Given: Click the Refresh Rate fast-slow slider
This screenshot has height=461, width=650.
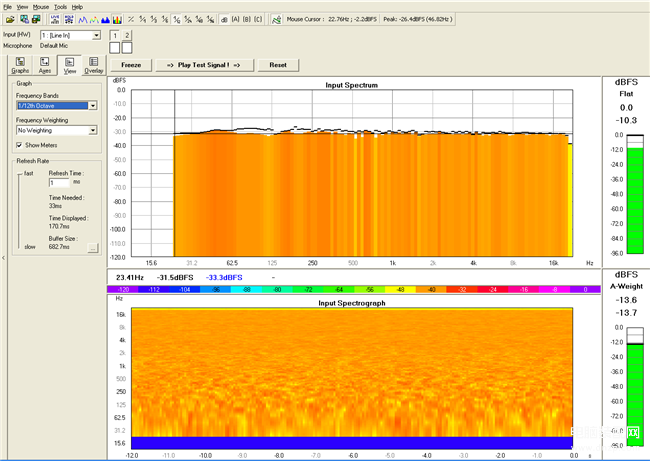Looking at the screenshot, I should click(x=19, y=211).
